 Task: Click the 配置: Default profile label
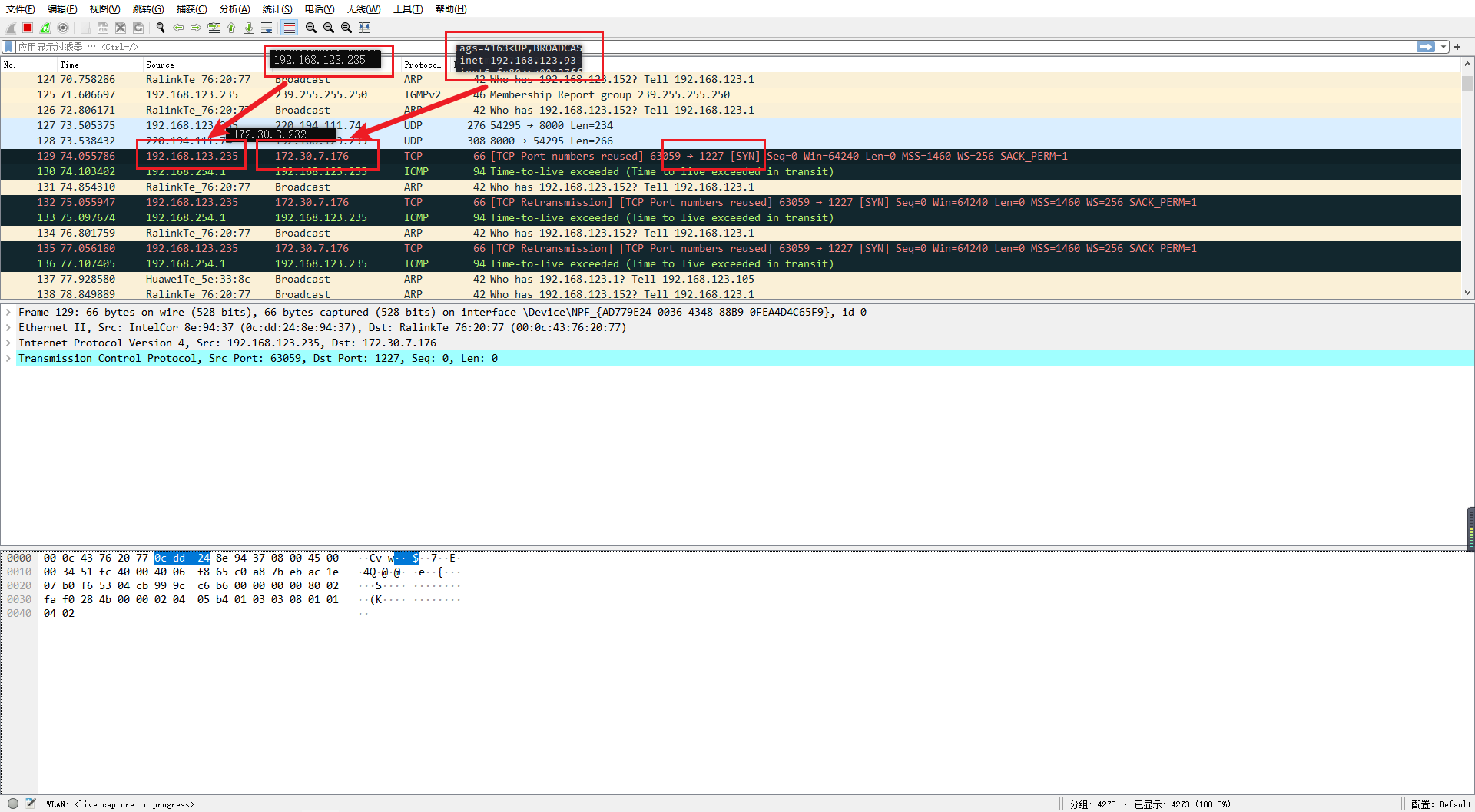pyautogui.click(x=1441, y=804)
